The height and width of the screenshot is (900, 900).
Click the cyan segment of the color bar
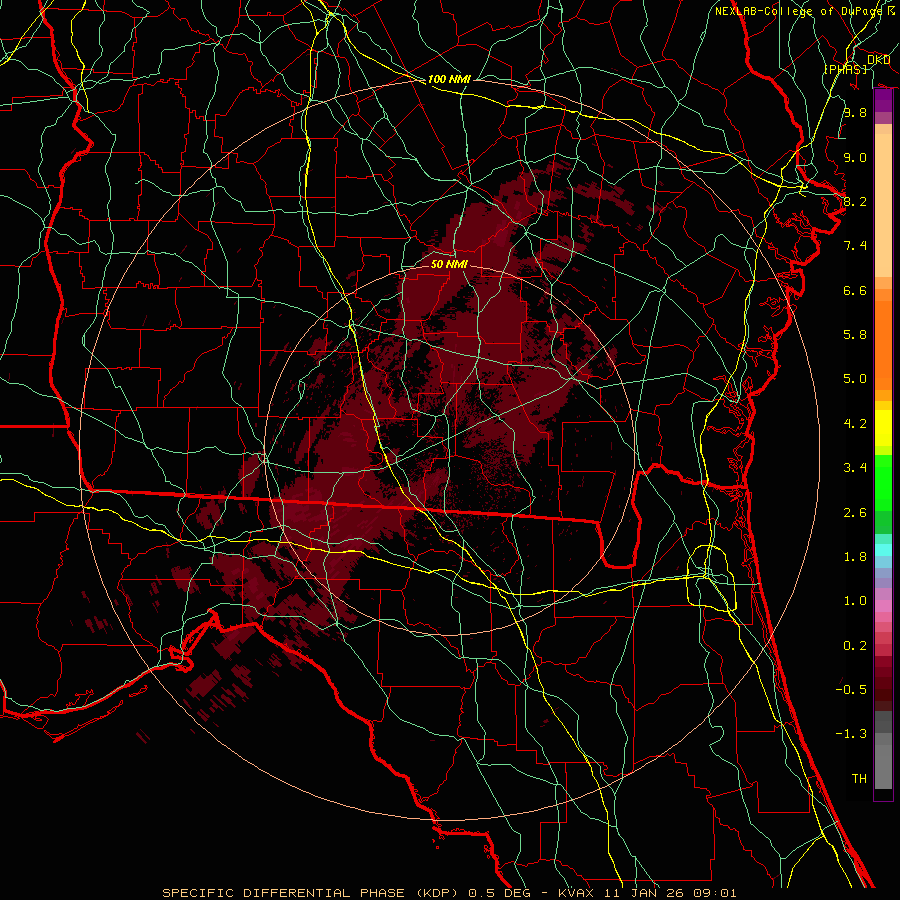pos(883,550)
